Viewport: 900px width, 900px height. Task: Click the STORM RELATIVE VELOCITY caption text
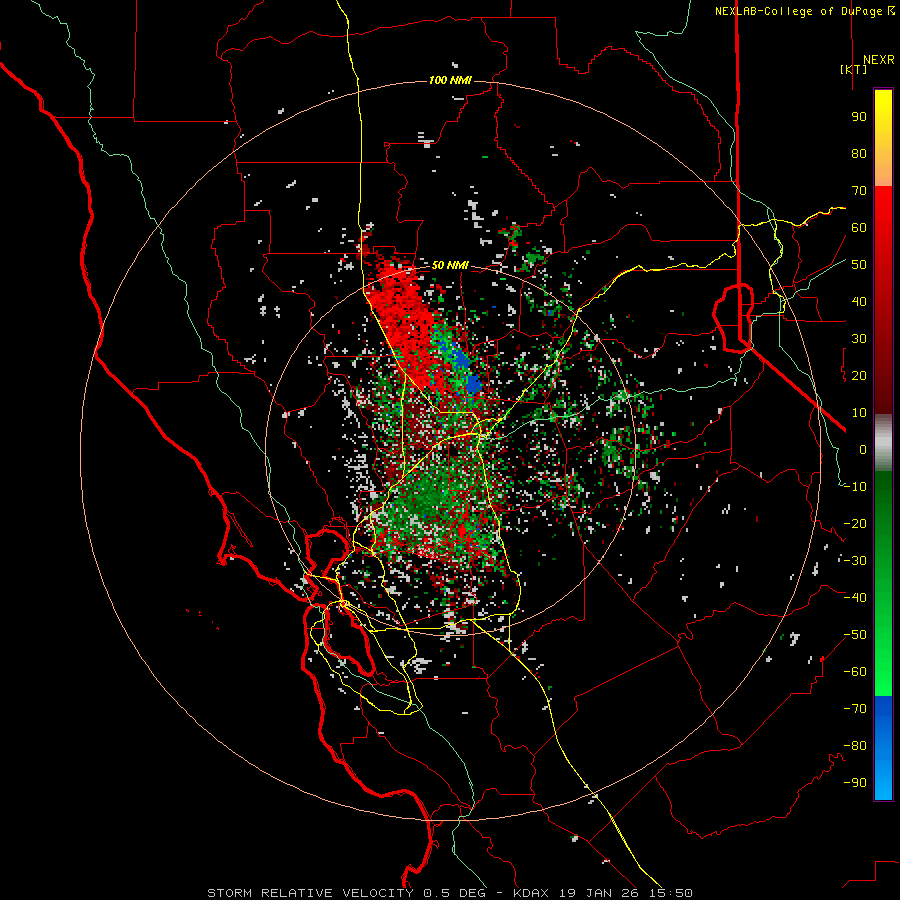[x=310, y=893]
